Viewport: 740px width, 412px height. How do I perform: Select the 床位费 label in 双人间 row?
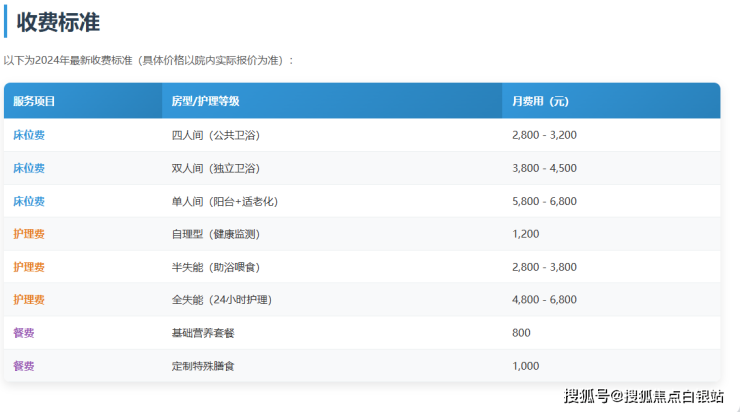(x=29, y=168)
